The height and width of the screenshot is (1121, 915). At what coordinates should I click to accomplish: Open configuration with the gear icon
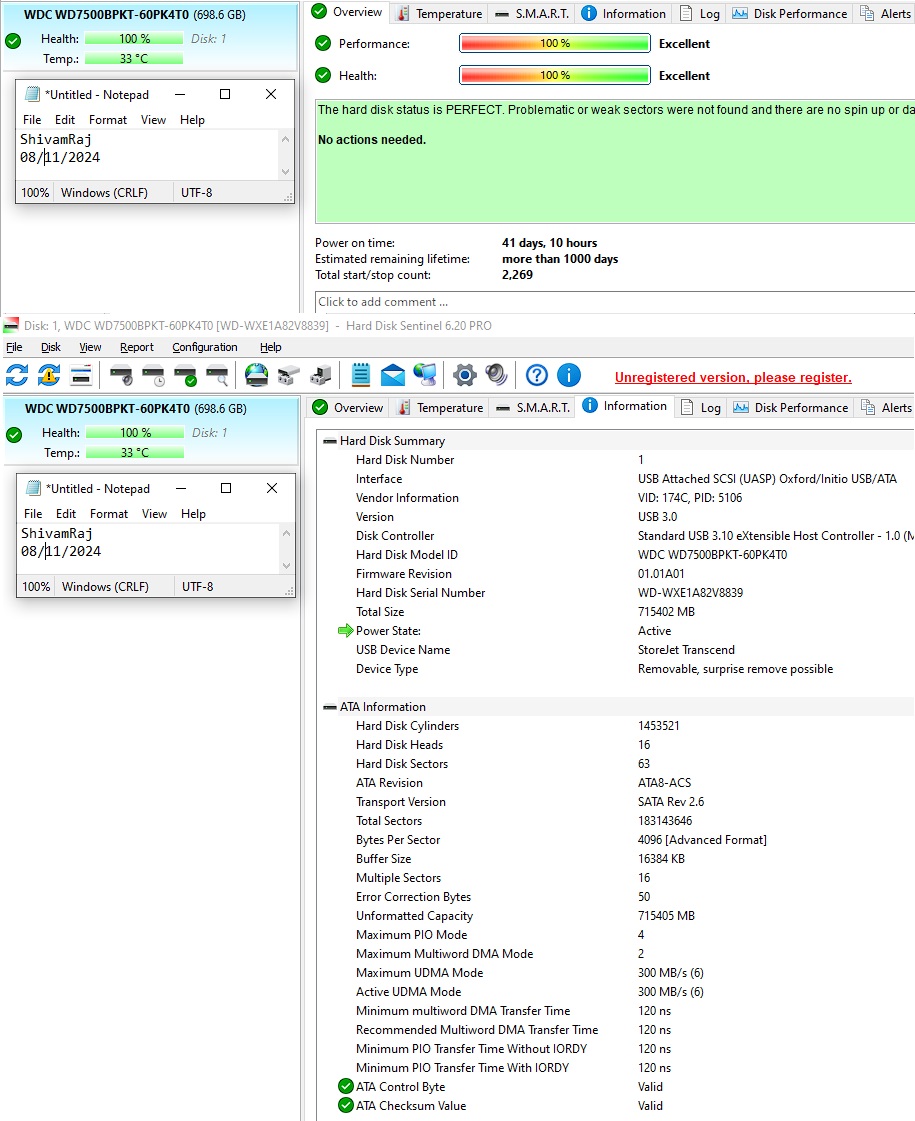[x=464, y=375]
